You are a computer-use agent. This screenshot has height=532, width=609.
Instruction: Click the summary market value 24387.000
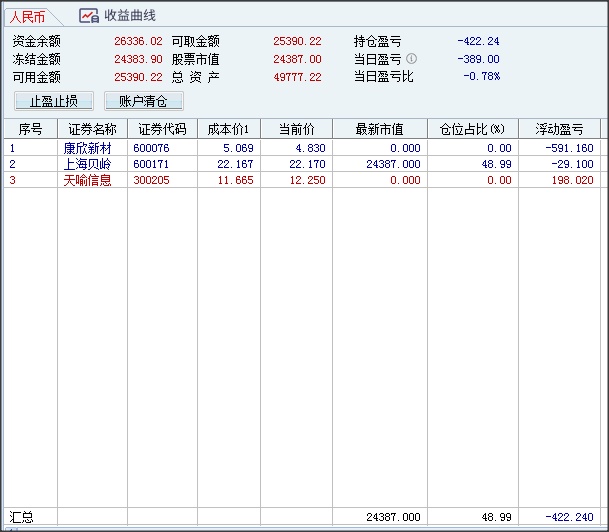click(393, 517)
